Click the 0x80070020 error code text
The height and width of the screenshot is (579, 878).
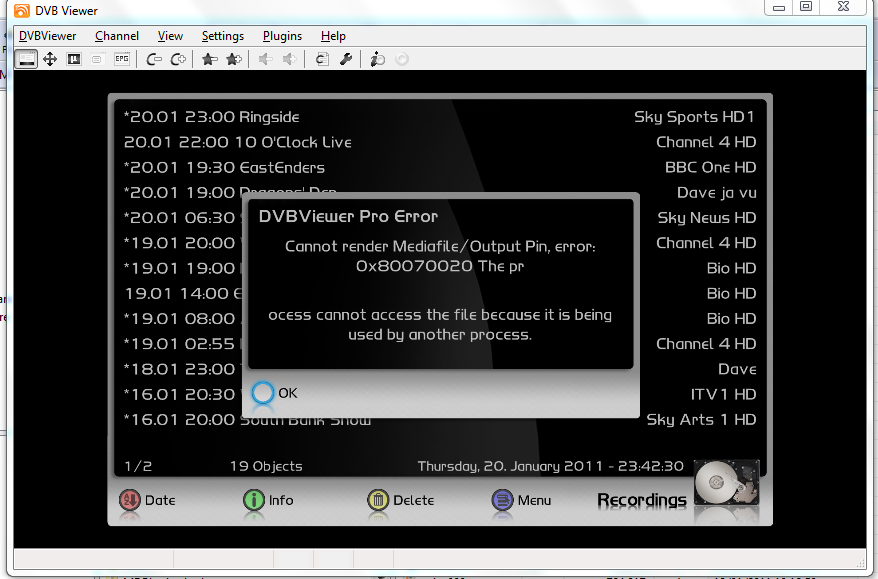coord(414,266)
